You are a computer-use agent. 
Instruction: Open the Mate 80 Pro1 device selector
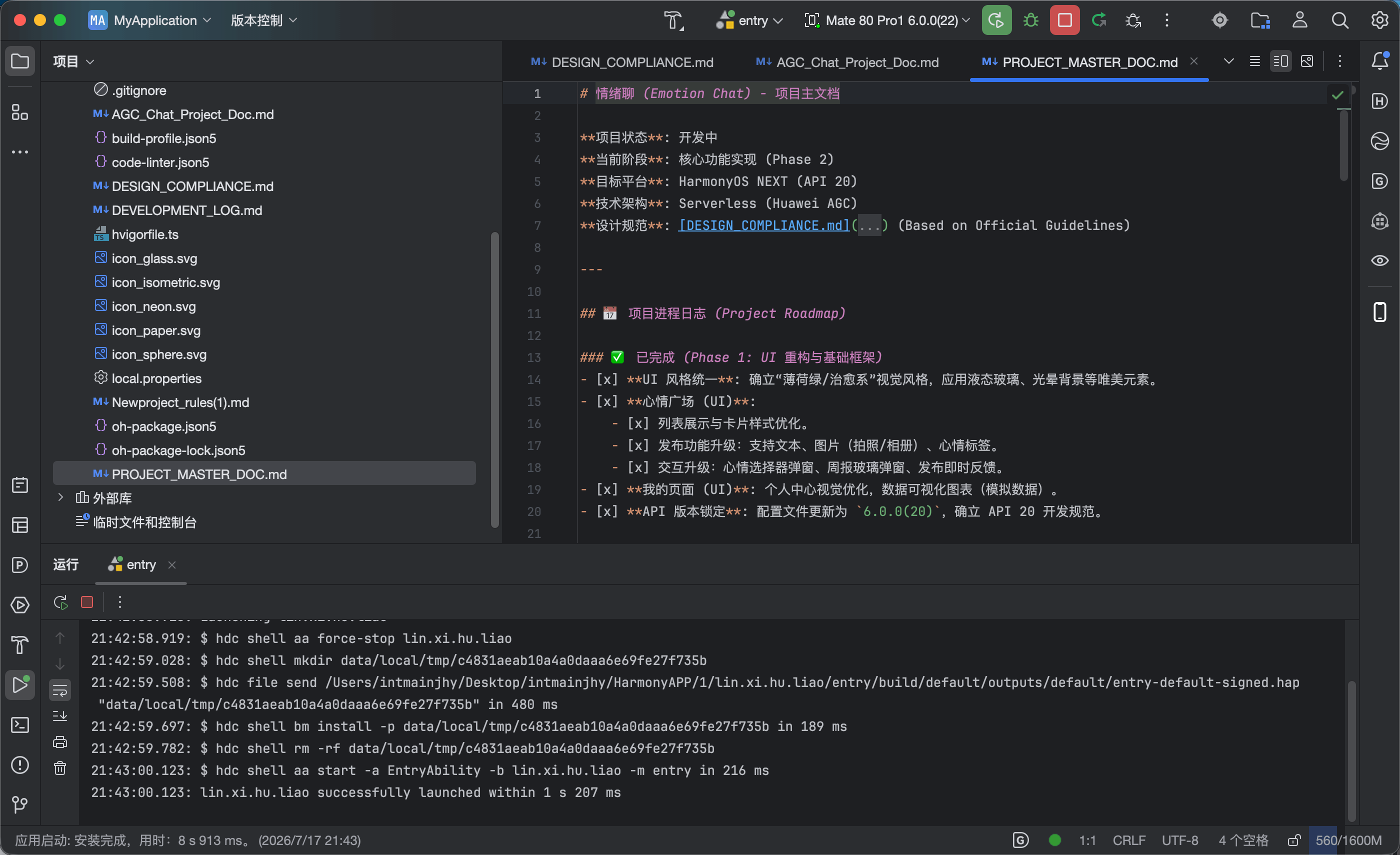(887, 20)
